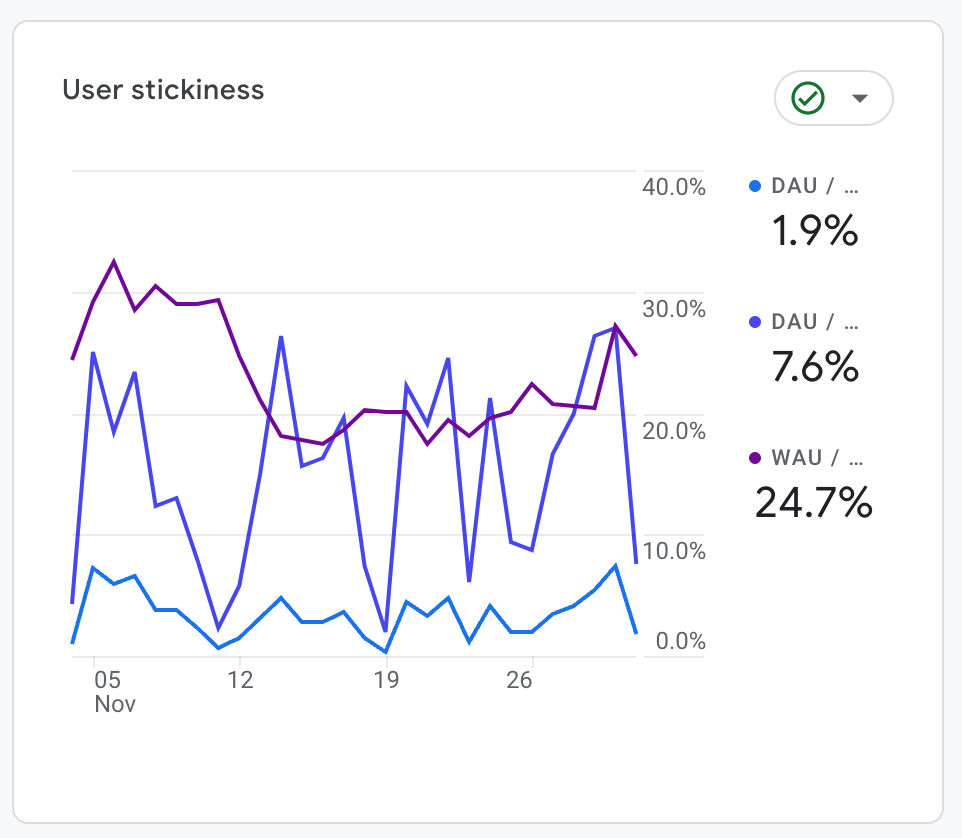962x838 pixels.
Task: Click the green checkmark status icon
Action: pos(807,98)
